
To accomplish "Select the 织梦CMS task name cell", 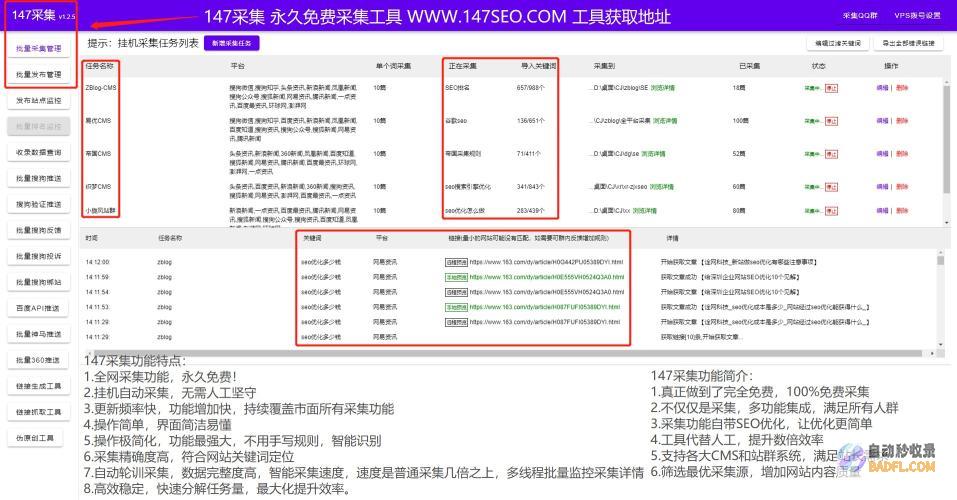I will (98, 187).
